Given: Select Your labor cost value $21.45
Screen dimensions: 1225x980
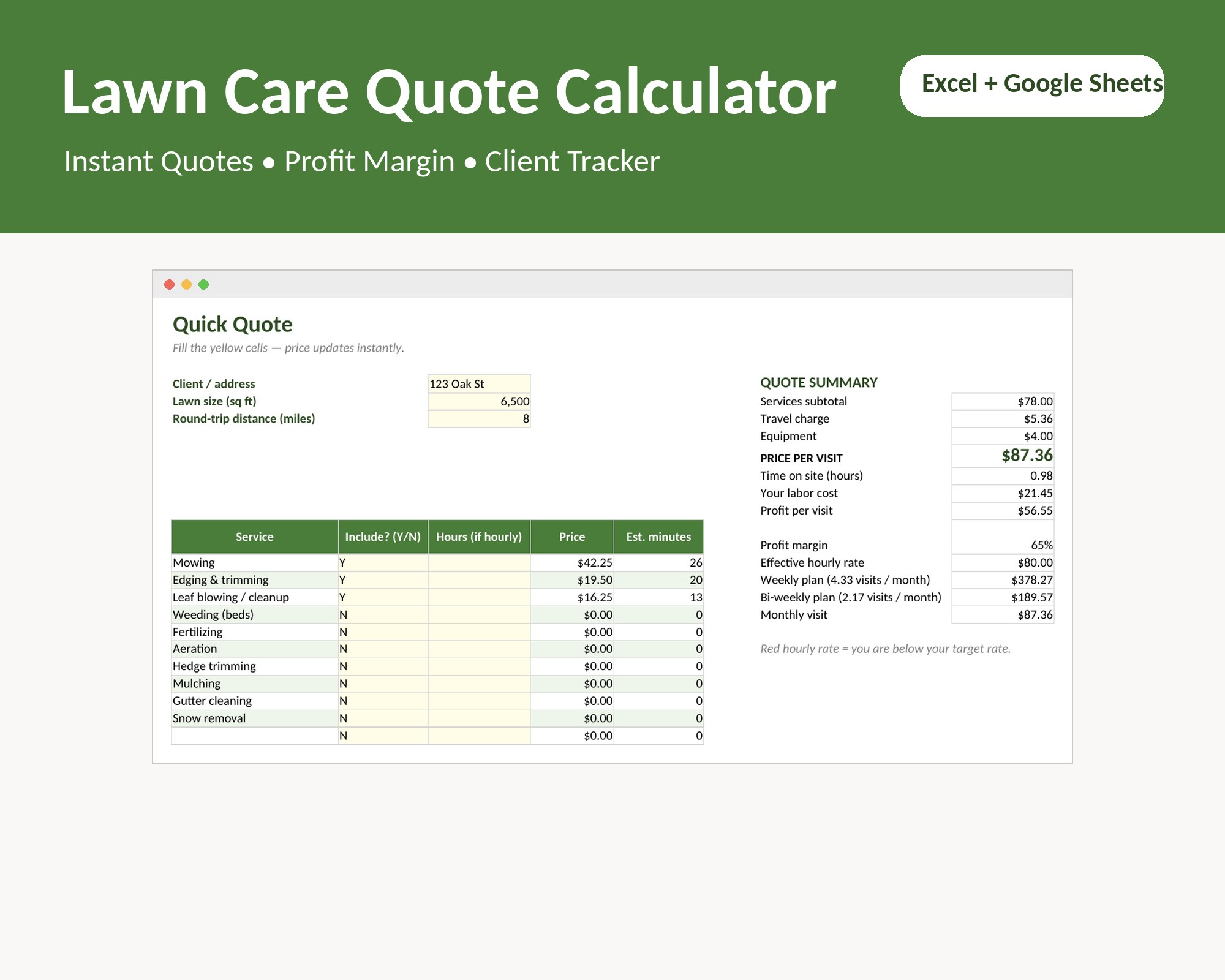Looking at the screenshot, I should pos(1003,493).
